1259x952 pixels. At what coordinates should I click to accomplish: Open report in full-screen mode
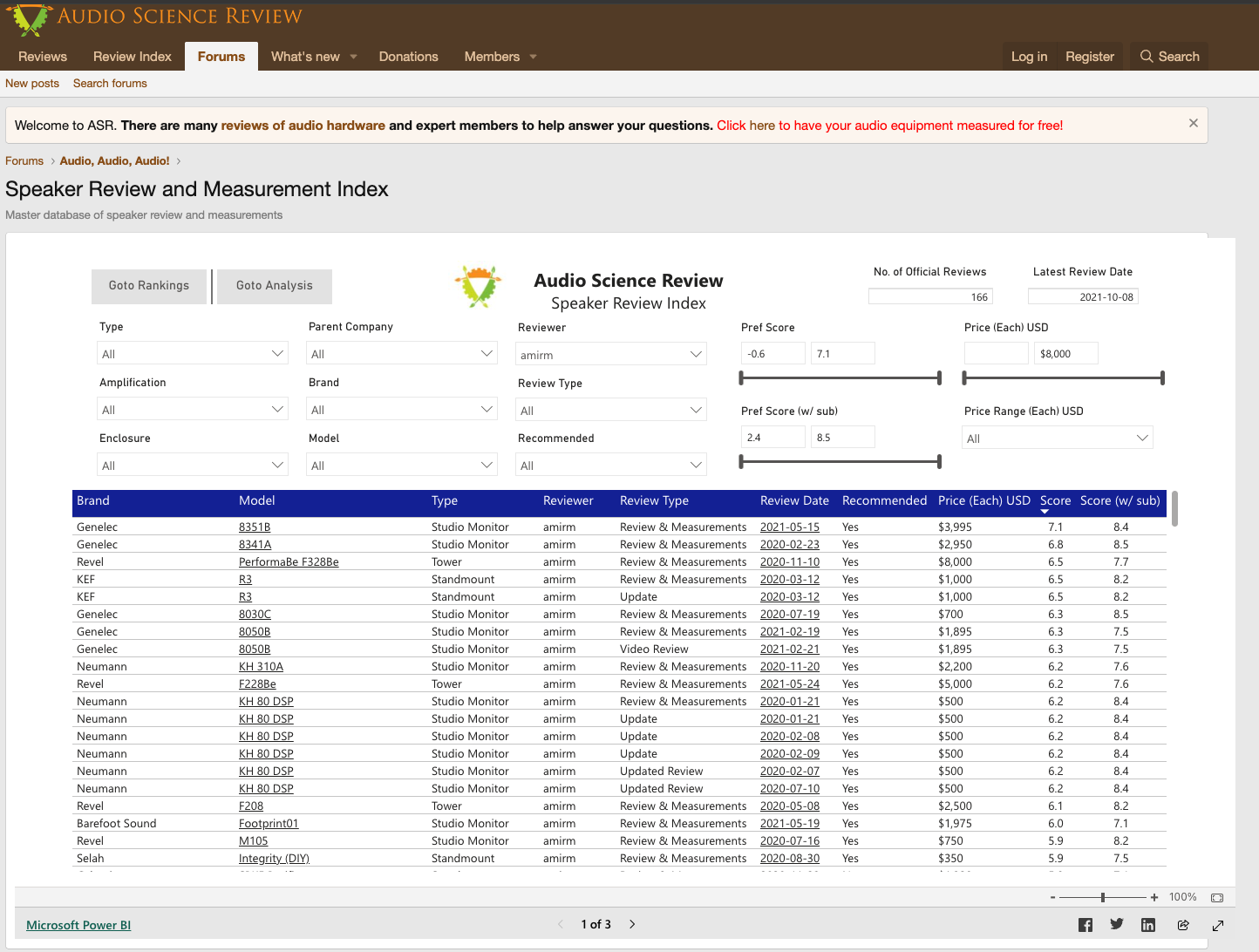click(1218, 925)
